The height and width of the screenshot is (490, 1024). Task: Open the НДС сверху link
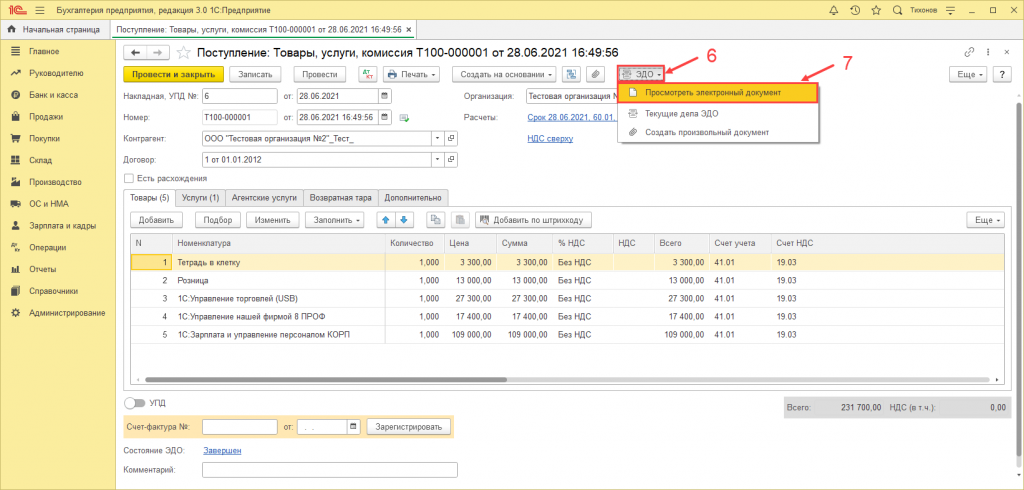(550, 139)
